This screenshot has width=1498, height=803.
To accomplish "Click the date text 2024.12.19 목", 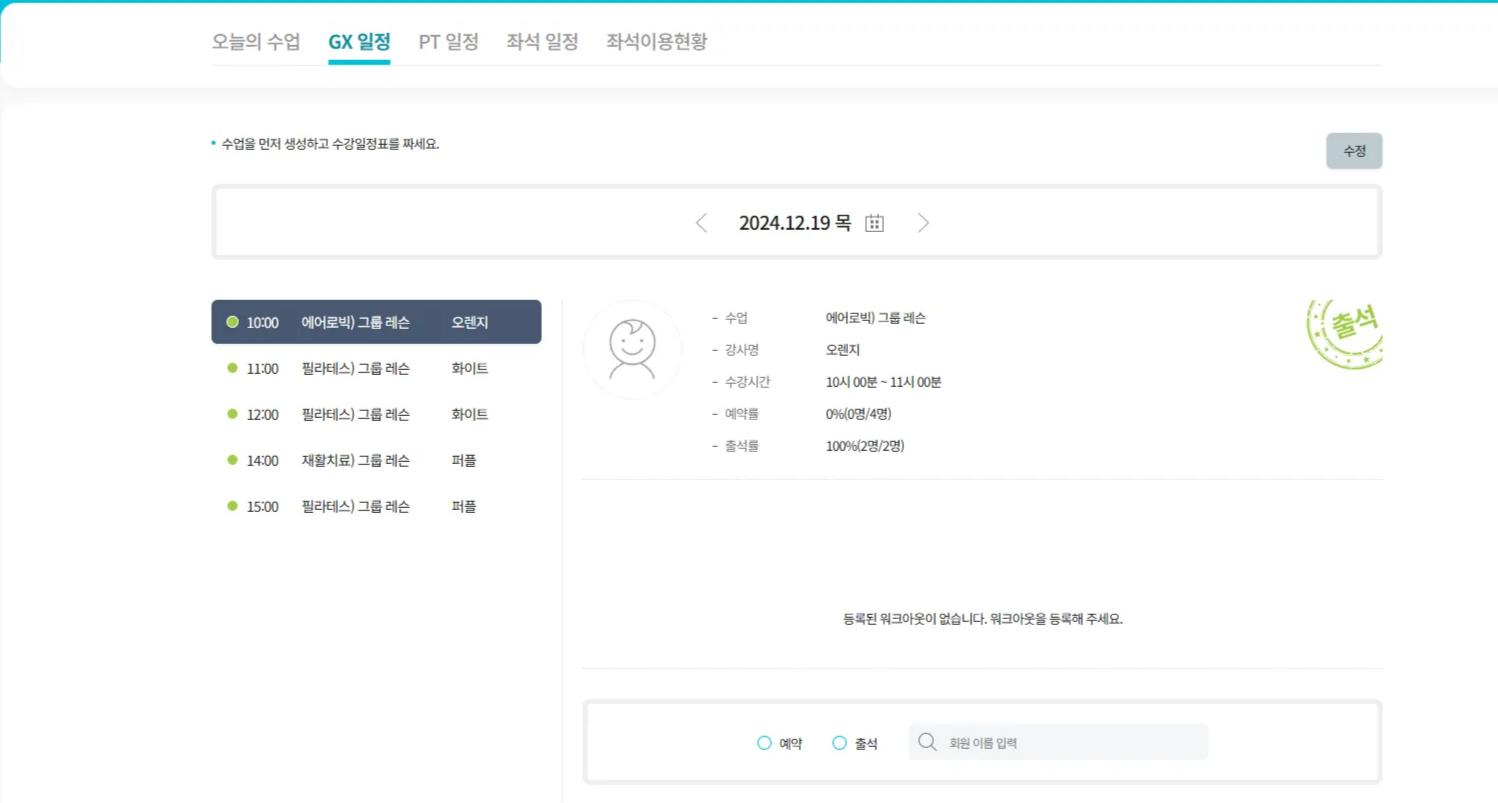I will pyautogui.click(x=795, y=223).
